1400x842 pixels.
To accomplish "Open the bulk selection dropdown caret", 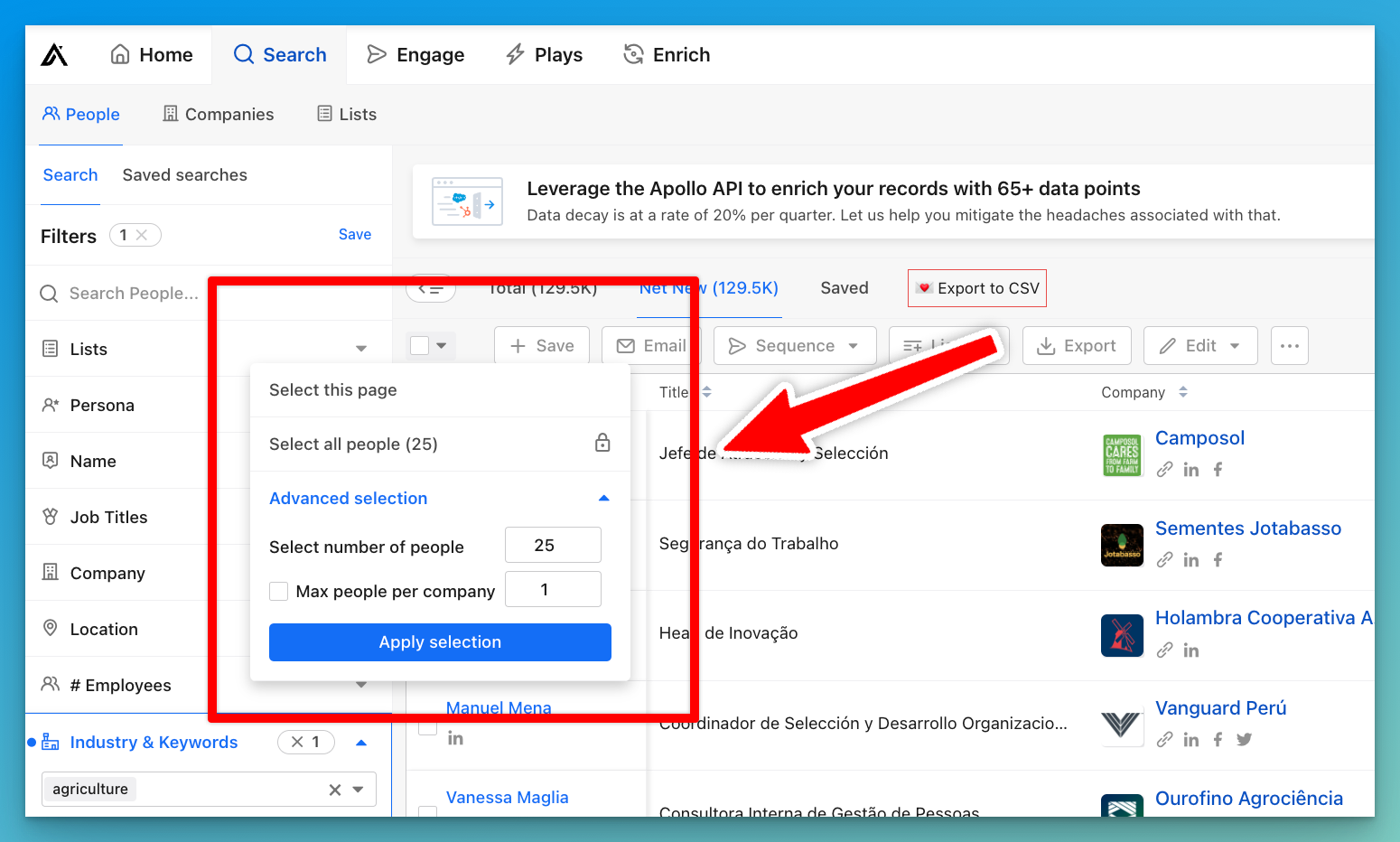I will 442,345.
